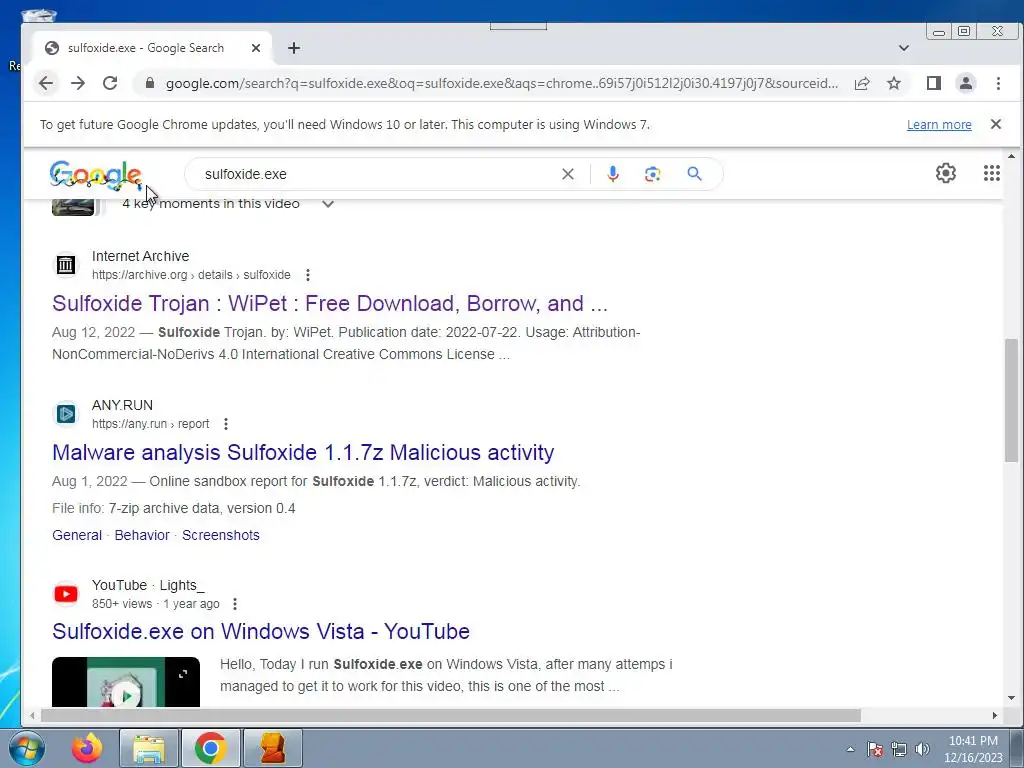Screen dimensions: 1024x768
Task: Open Windows Explorer from taskbar
Action: pos(149,748)
